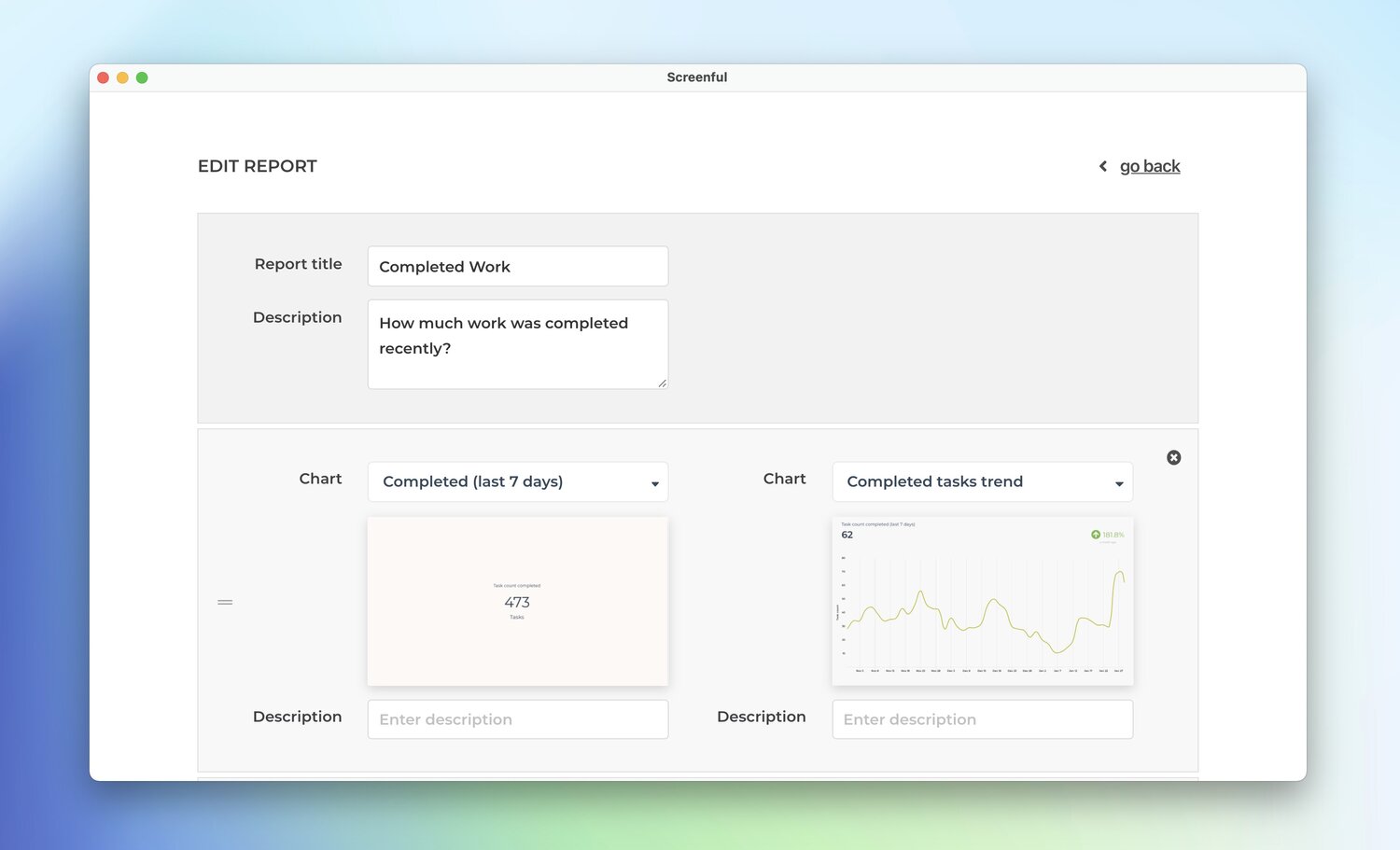Screen dimensions: 1400x850
Task: Minimize the window with yellow button
Action: point(122,77)
